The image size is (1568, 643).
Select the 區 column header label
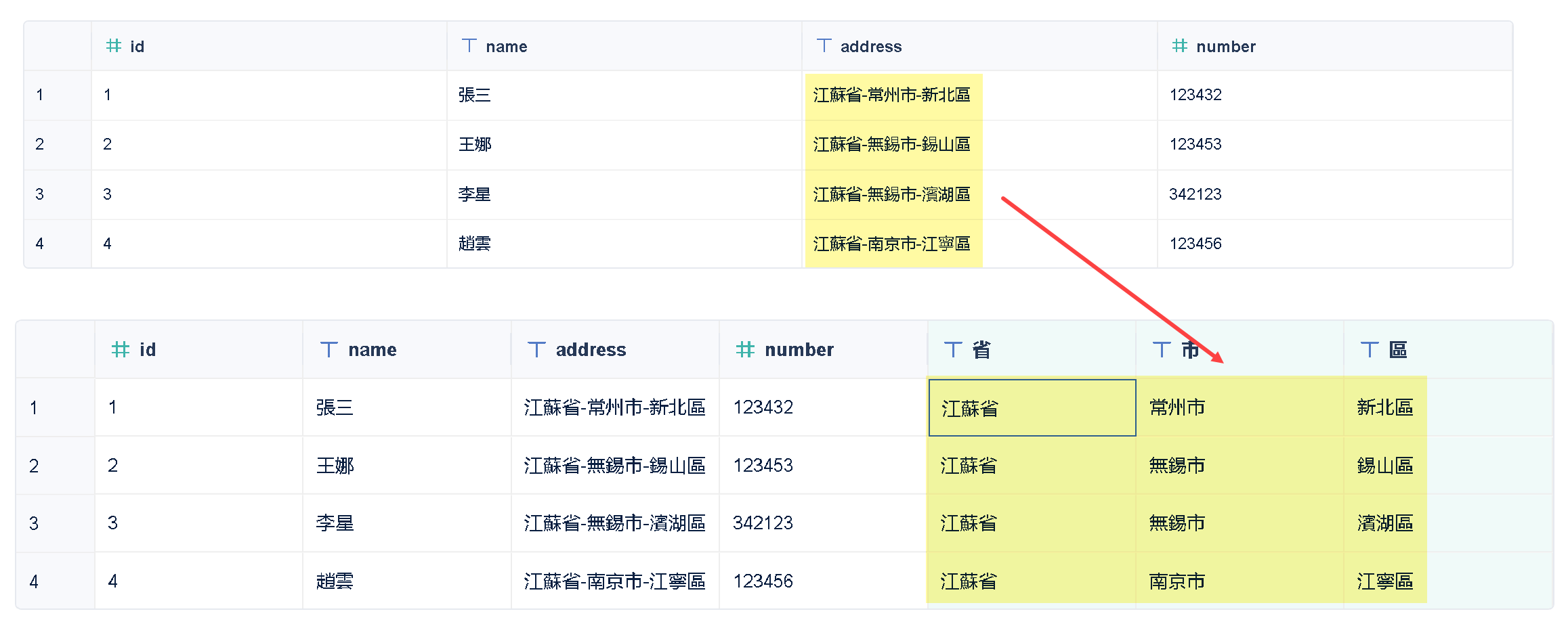coord(1398,350)
